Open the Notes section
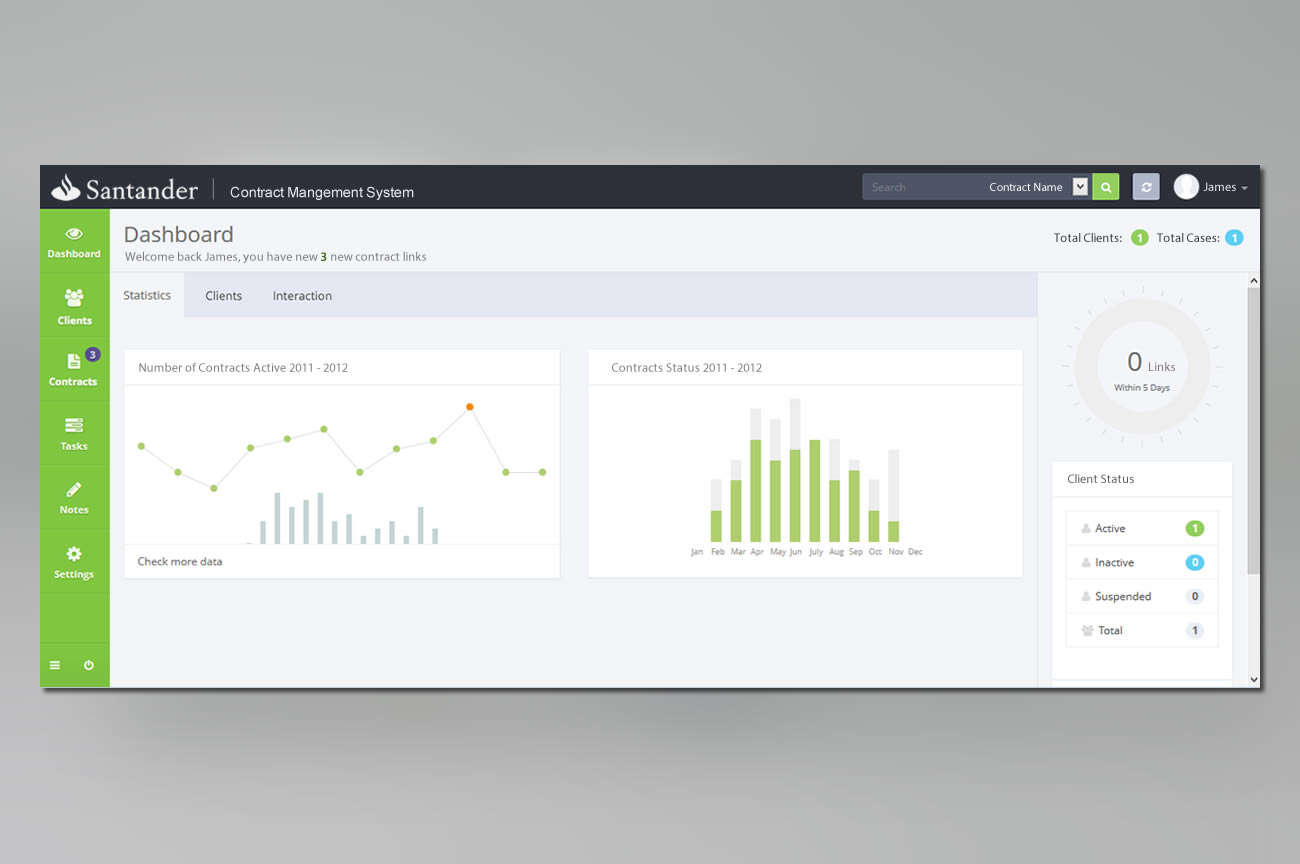The height and width of the screenshot is (864, 1300). click(x=74, y=497)
